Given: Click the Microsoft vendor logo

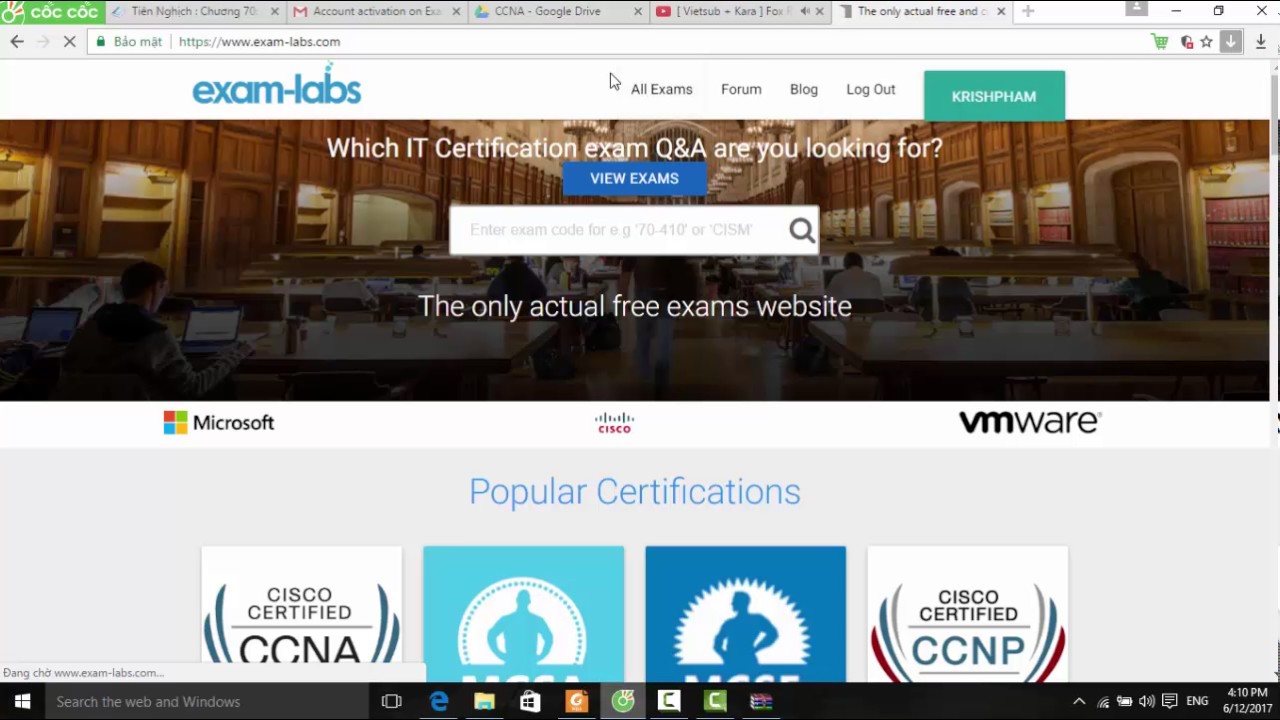Looking at the screenshot, I should 219,423.
